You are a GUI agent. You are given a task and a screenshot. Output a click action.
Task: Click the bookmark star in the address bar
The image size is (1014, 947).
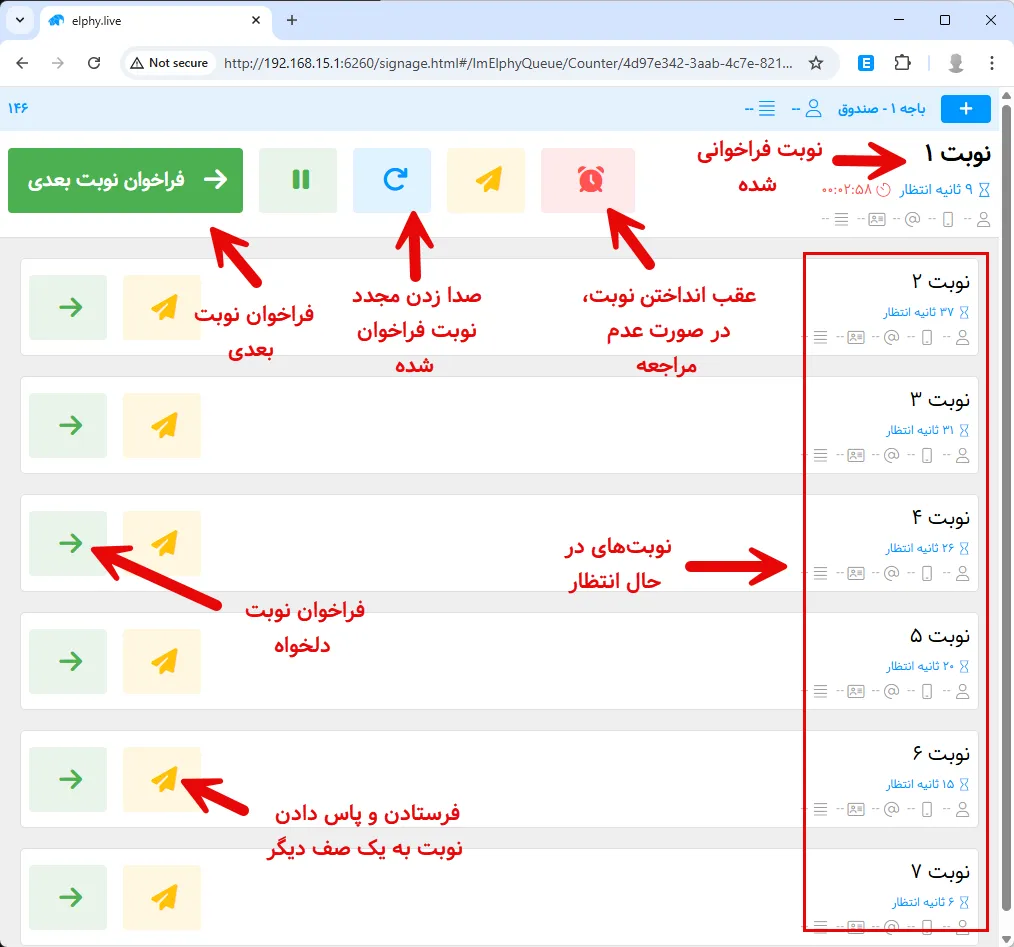click(x=817, y=62)
